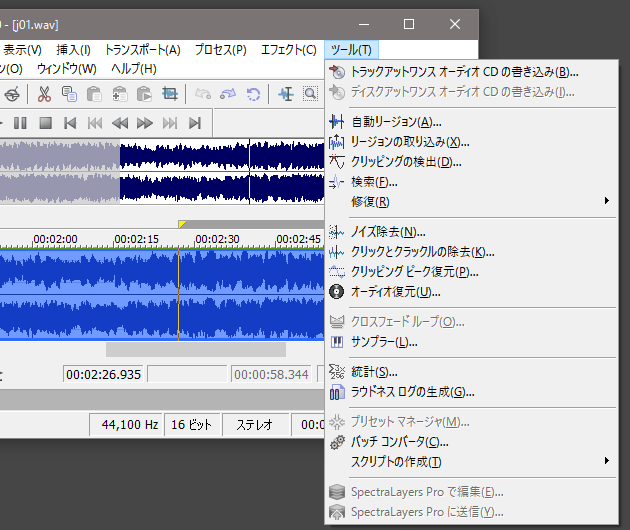Open the ウィンドウ(W) menu

[x=67, y=69]
